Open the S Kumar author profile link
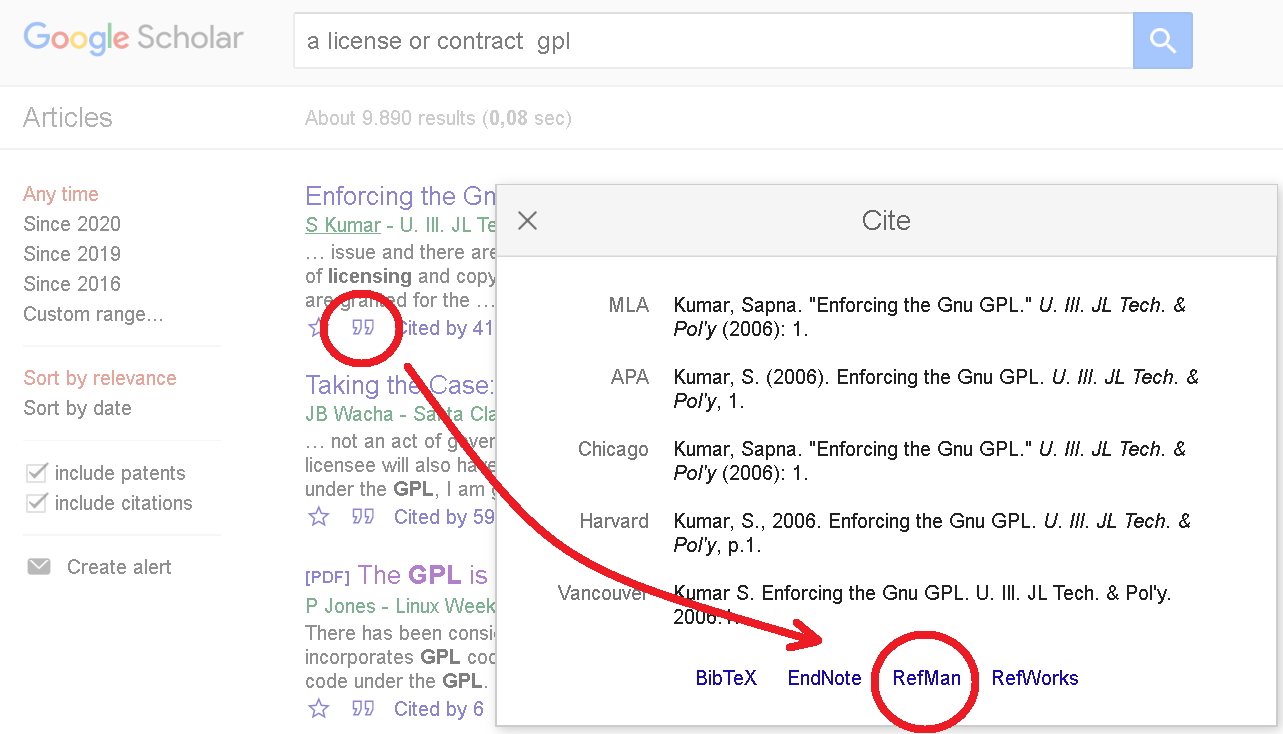 click(343, 225)
